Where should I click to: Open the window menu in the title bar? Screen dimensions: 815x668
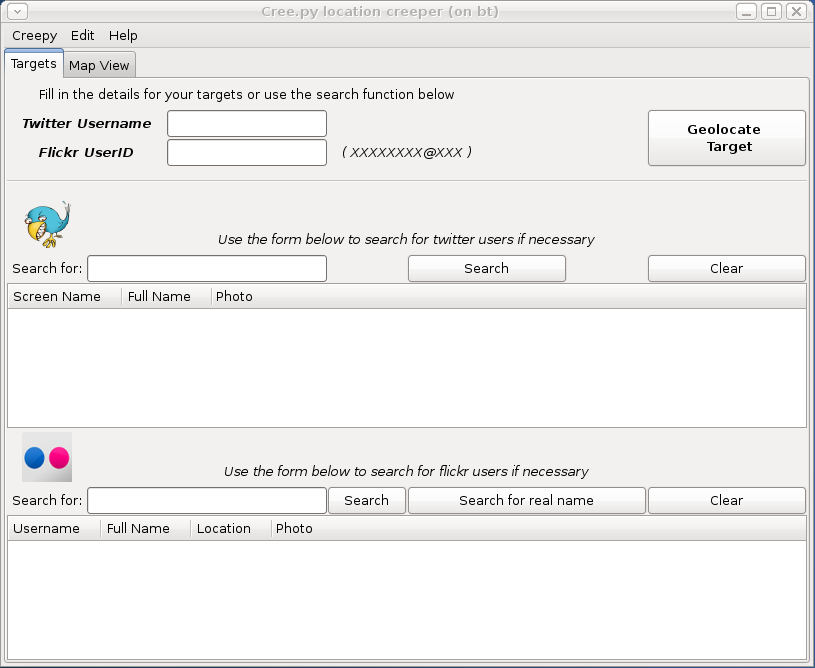click(x=16, y=12)
